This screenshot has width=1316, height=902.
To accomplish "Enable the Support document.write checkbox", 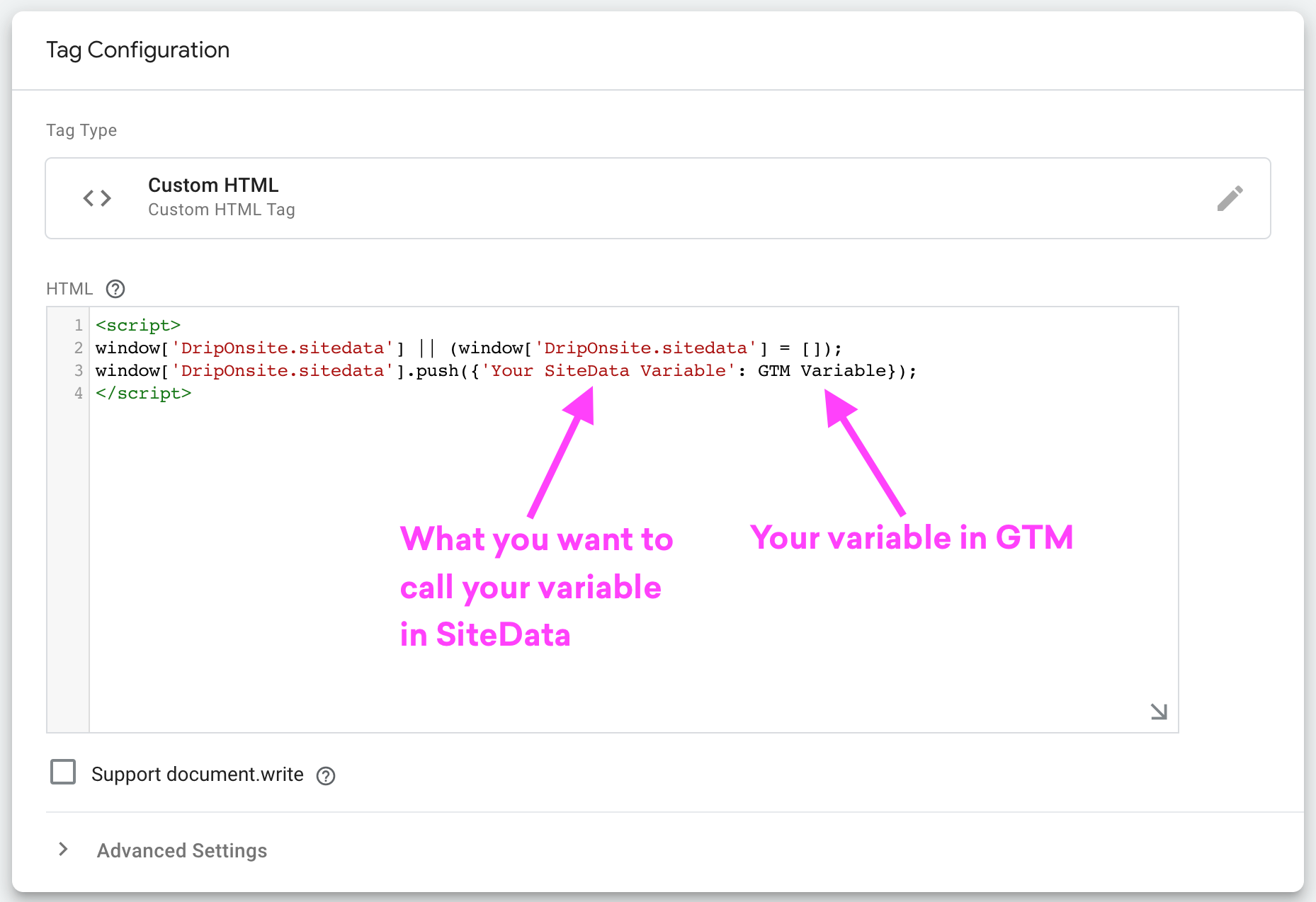I will [63, 772].
